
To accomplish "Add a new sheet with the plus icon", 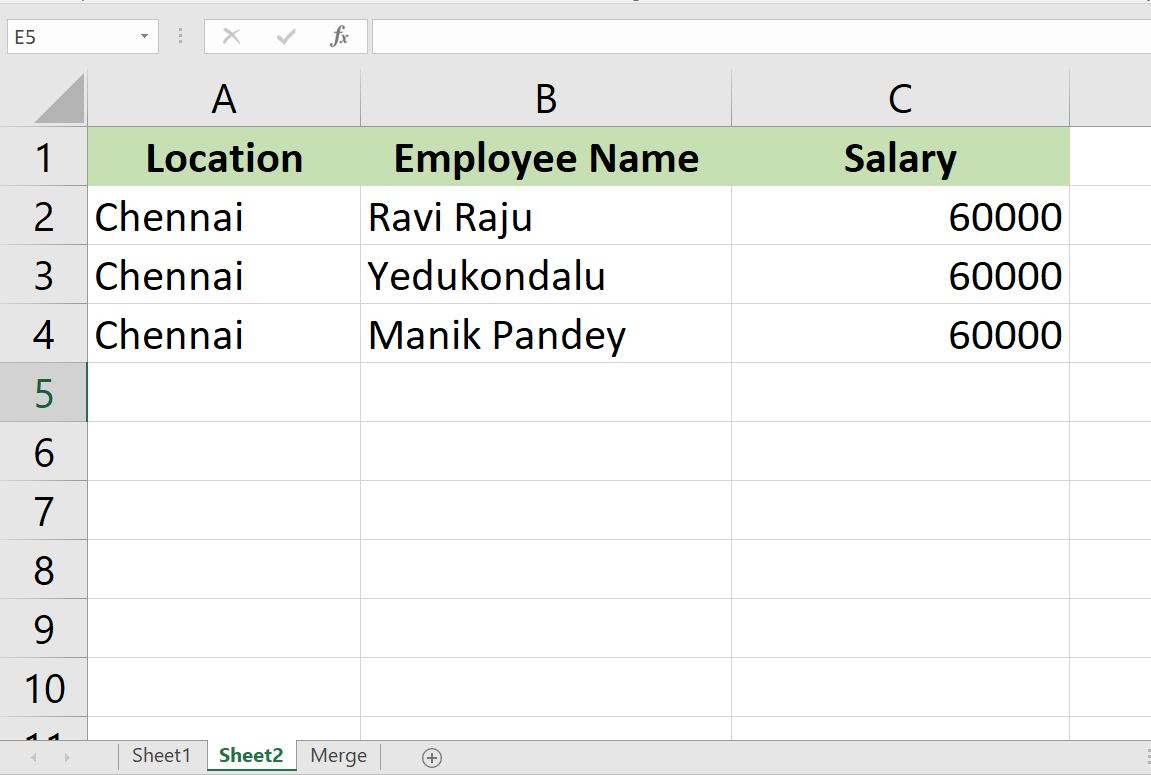I will coord(432,757).
